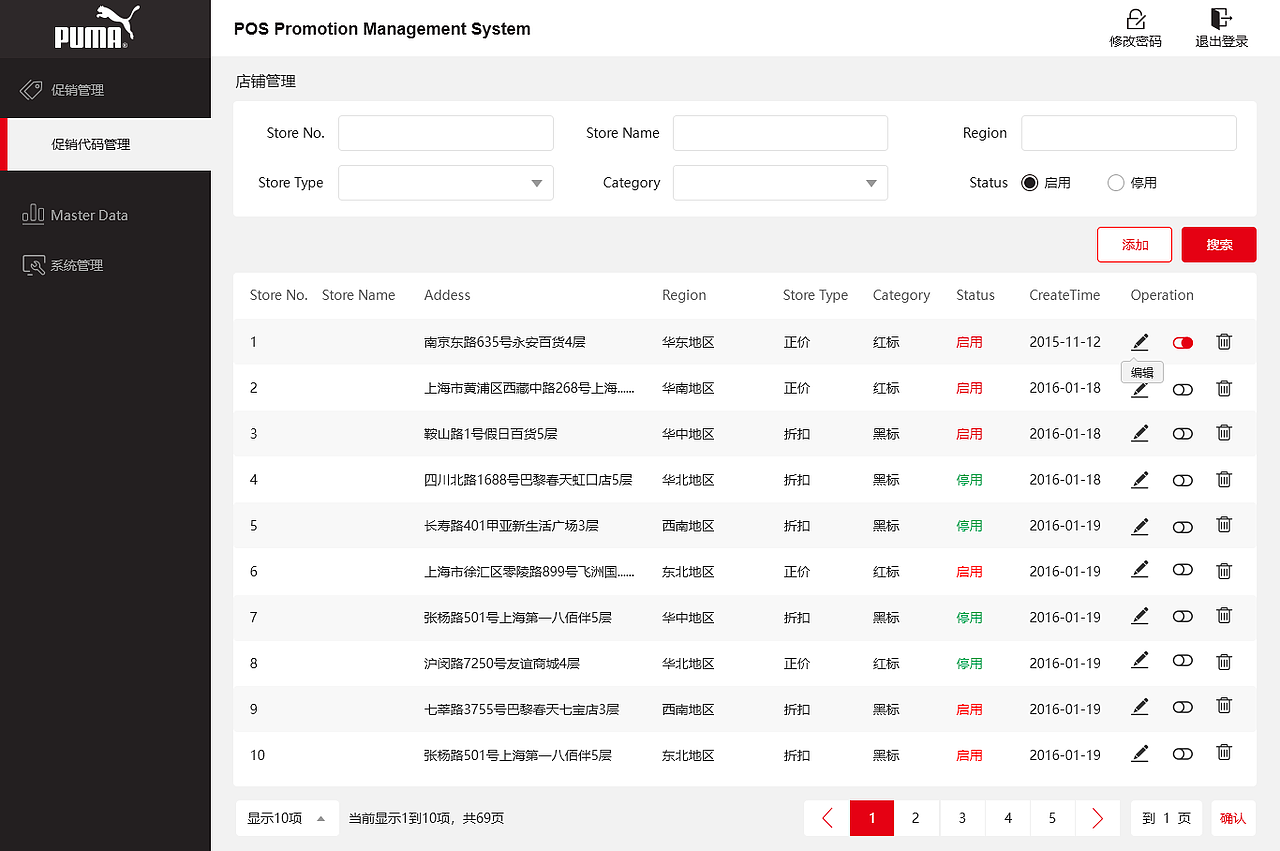Click current page 1 button

point(872,818)
